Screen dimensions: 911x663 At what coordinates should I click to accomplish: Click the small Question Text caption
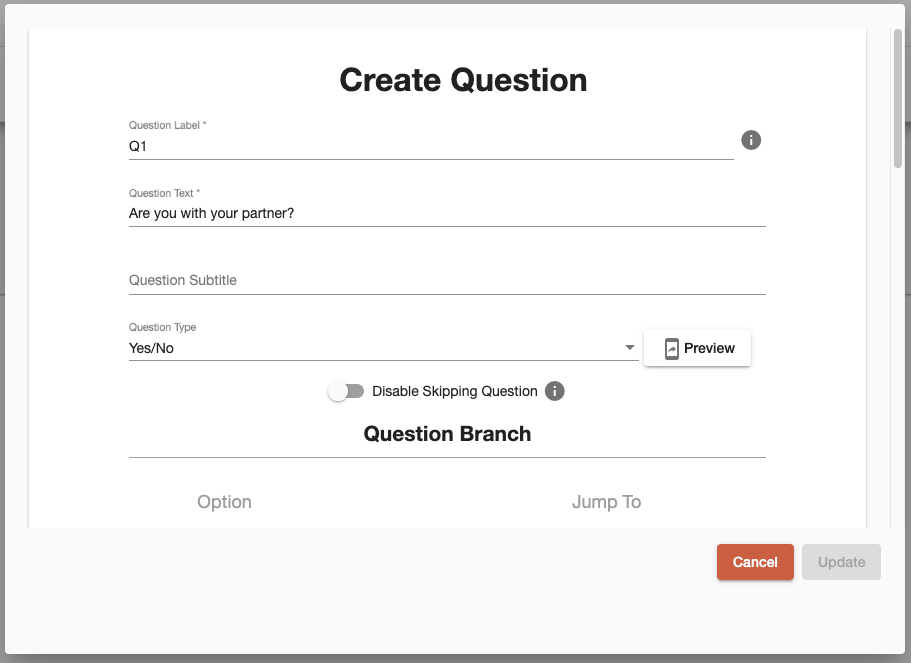pyautogui.click(x=164, y=193)
